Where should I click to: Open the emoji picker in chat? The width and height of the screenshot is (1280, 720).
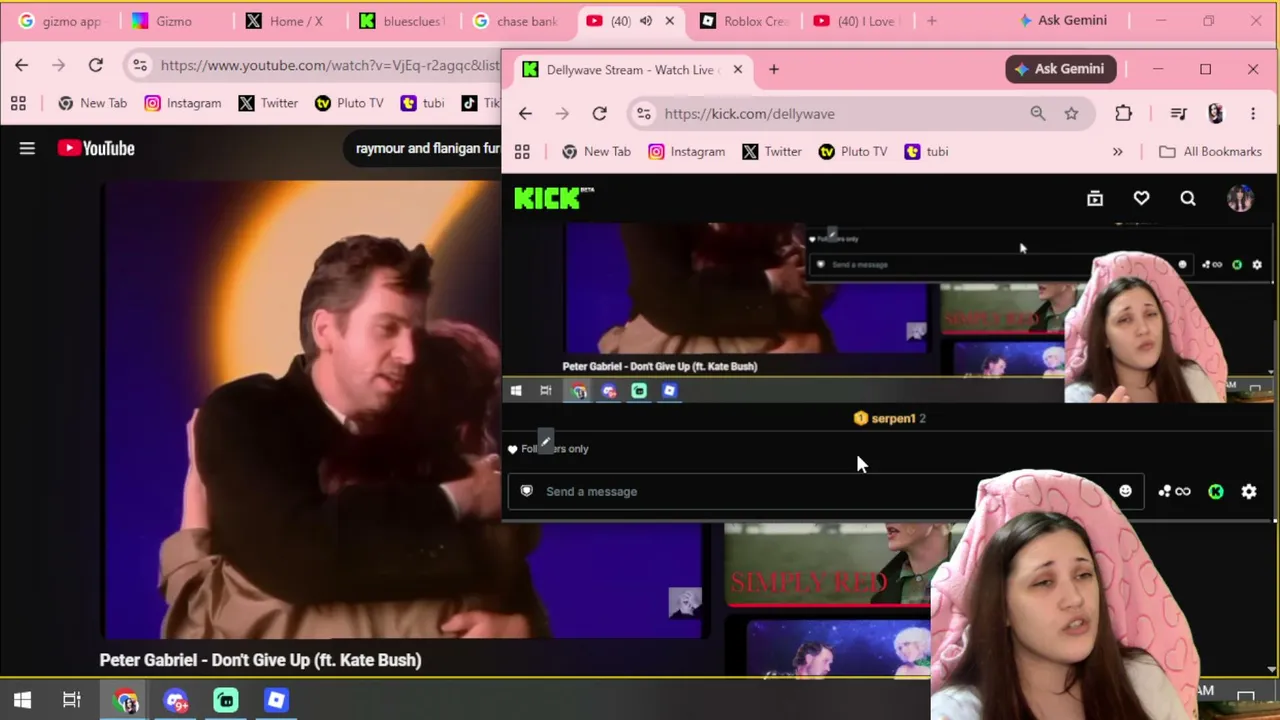click(x=1125, y=491)
